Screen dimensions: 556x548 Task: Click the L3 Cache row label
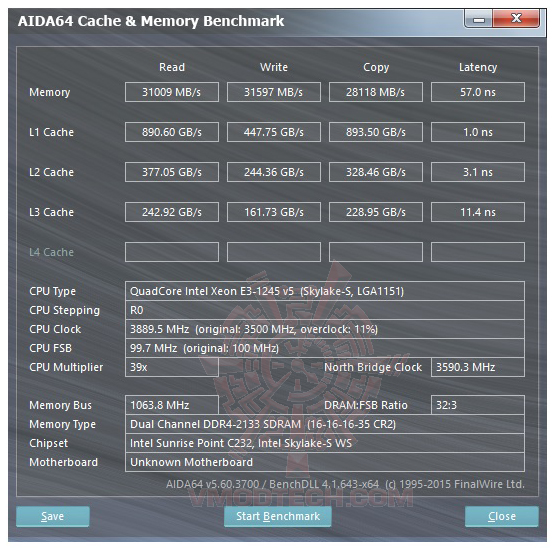[51, 212]
